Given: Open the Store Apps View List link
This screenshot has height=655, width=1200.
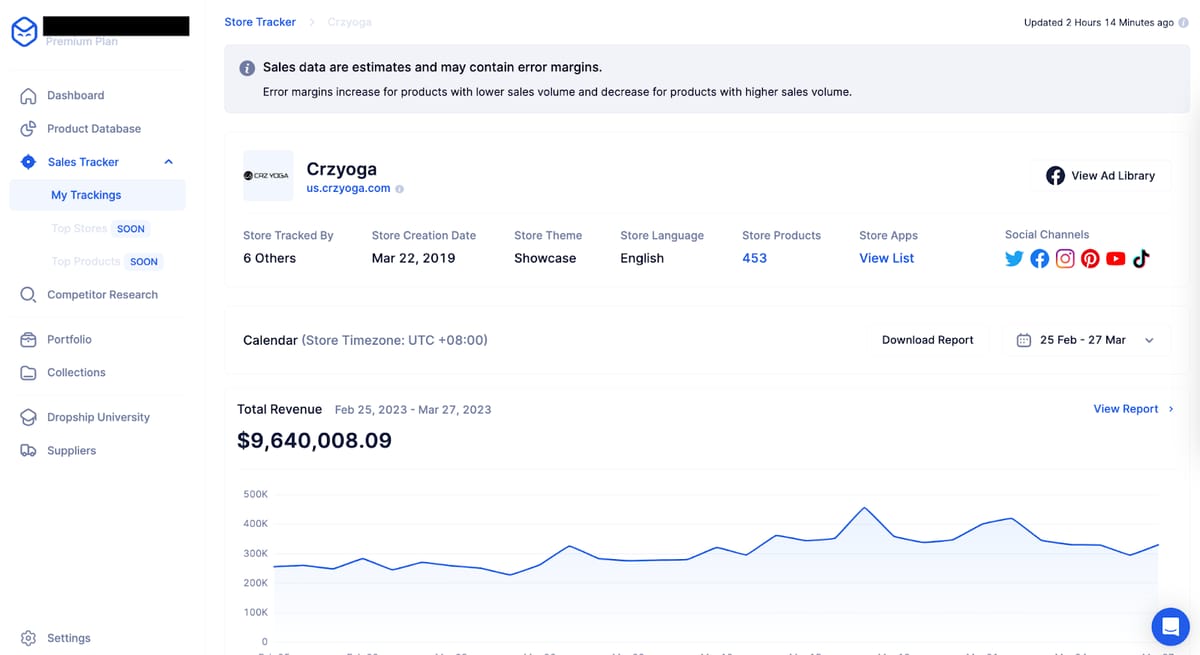Looking at the screenshot, I should click(887, 258).
